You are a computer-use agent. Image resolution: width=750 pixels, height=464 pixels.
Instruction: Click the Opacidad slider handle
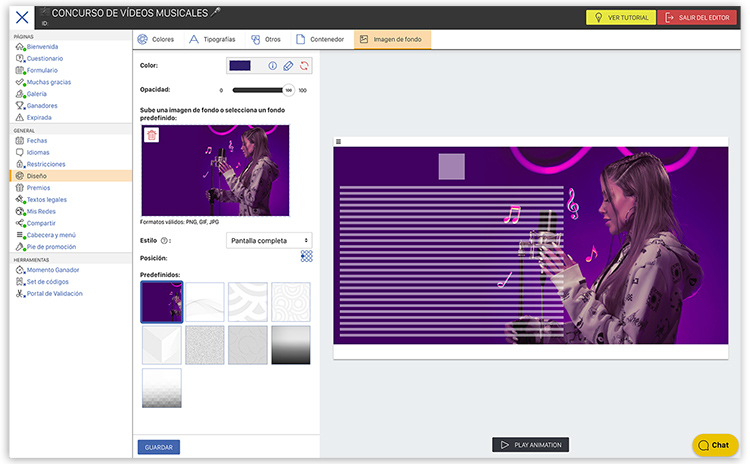pos(288,90)
